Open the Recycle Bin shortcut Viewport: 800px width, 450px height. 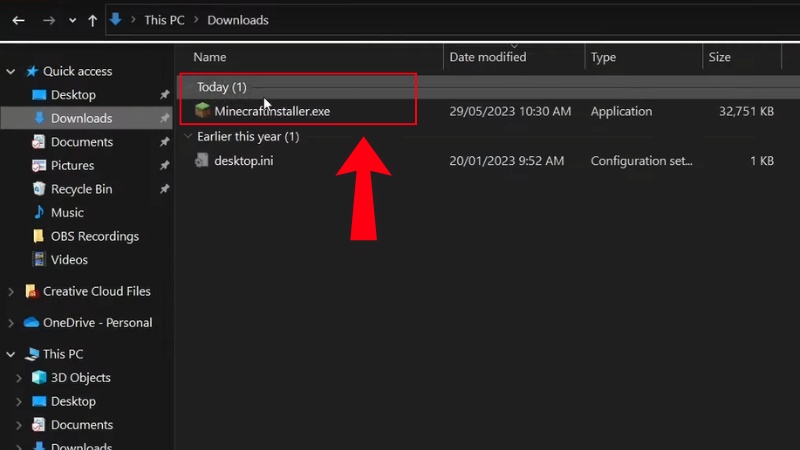81,189
